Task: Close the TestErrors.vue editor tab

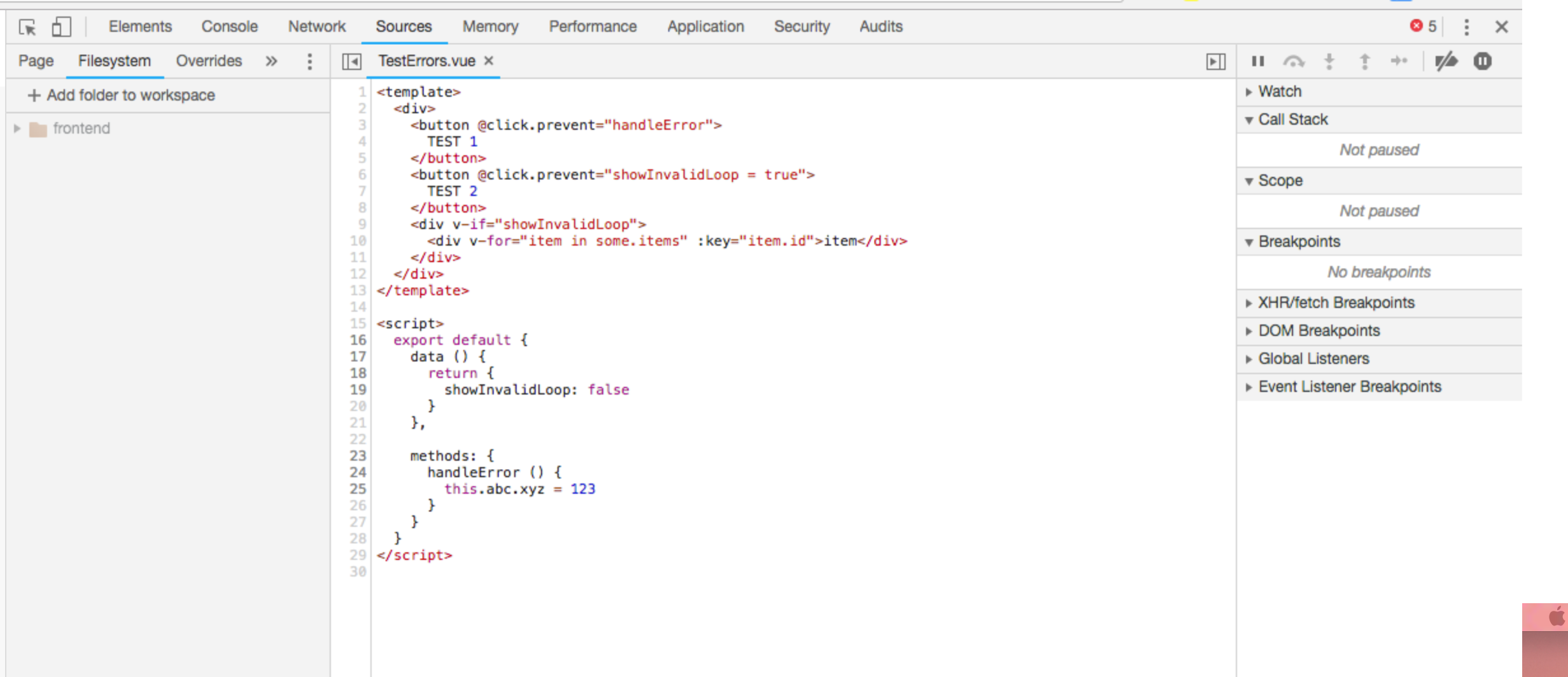Action: click(x=489, y=61)
